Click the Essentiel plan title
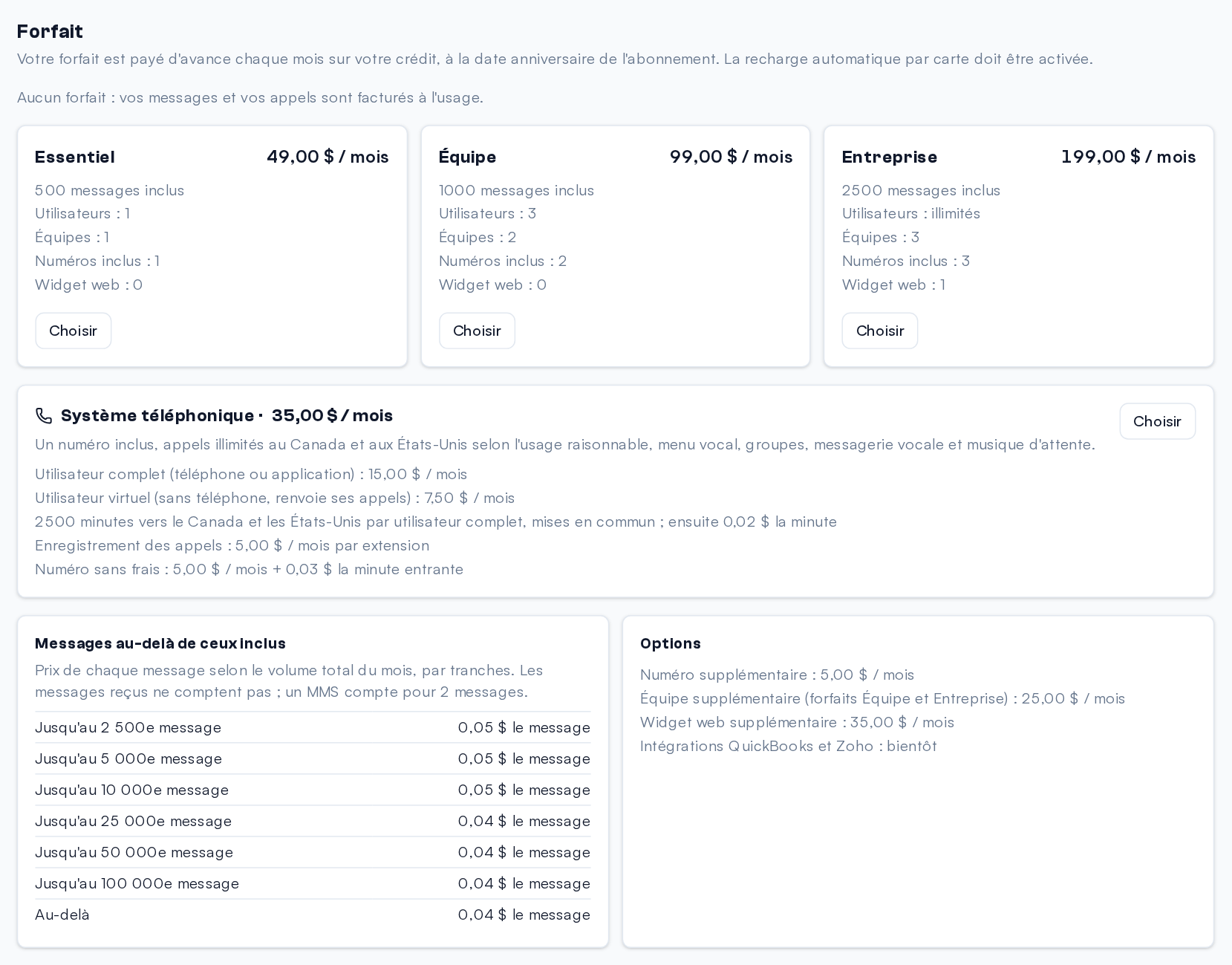Image resolution: width=1232 pixels, height=965 pixels. (x=75, y=157)
